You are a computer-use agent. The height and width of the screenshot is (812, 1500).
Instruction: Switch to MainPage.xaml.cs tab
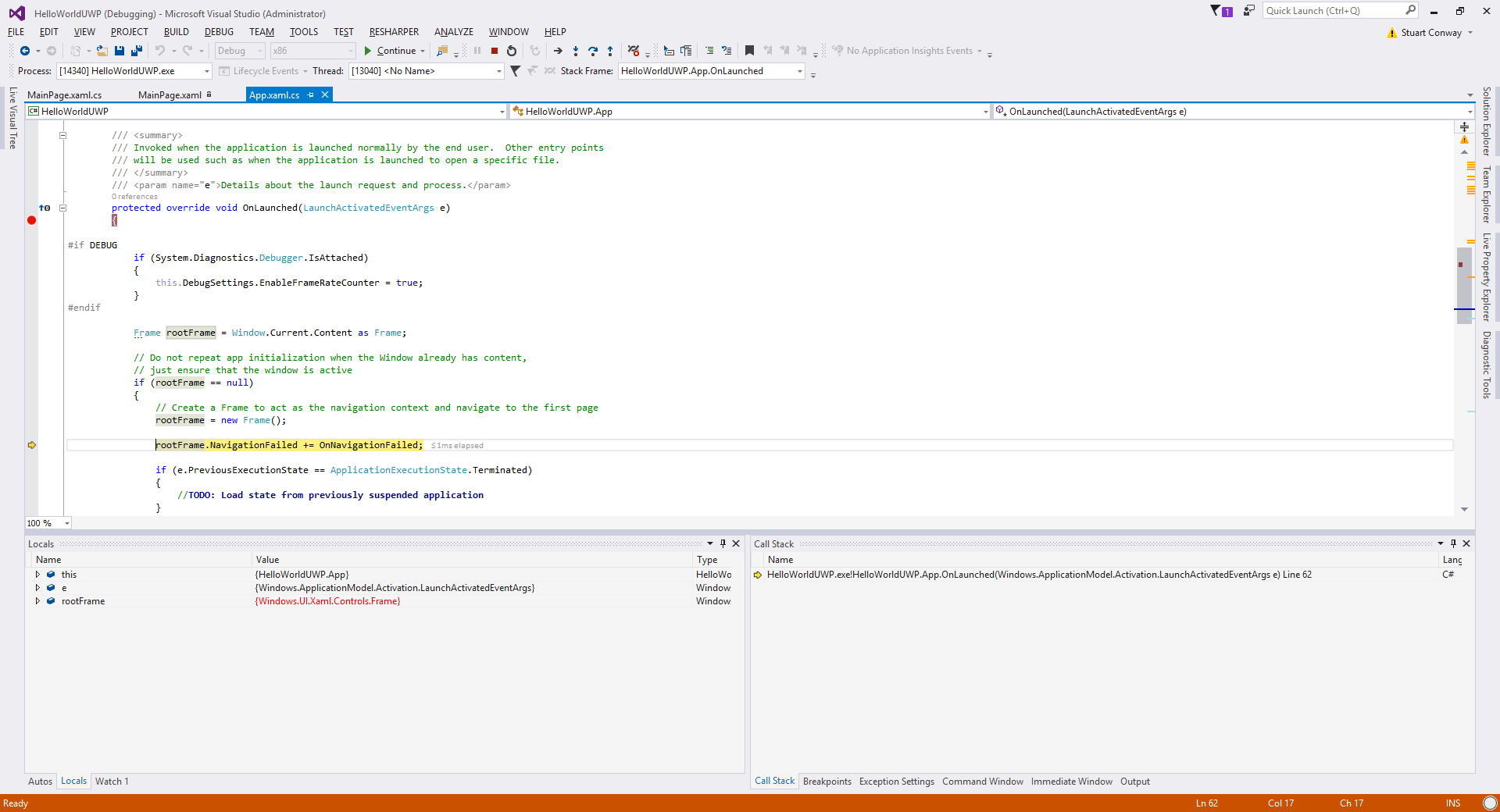coord(64,95)
